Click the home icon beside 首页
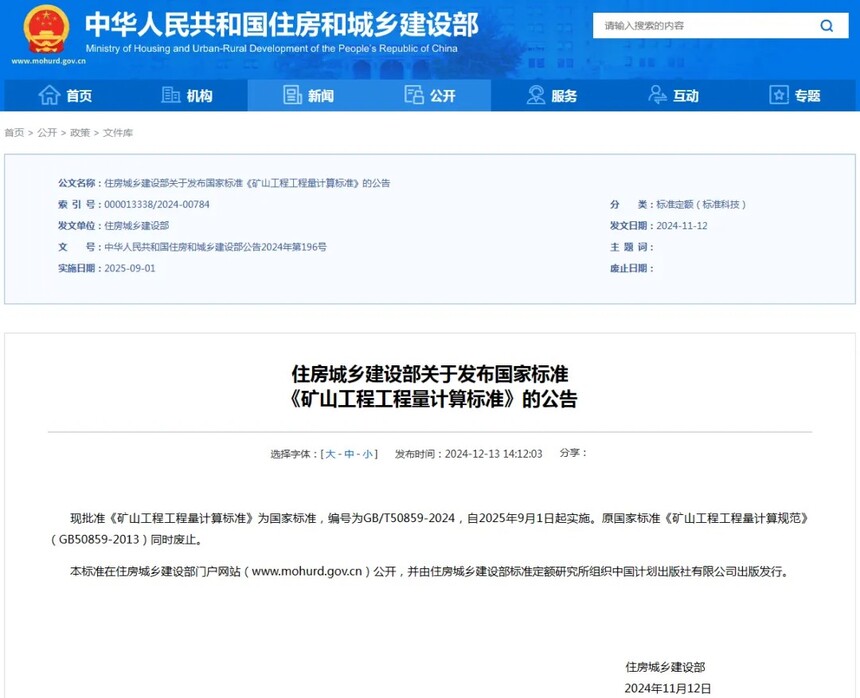 click(x=49, y=95)
